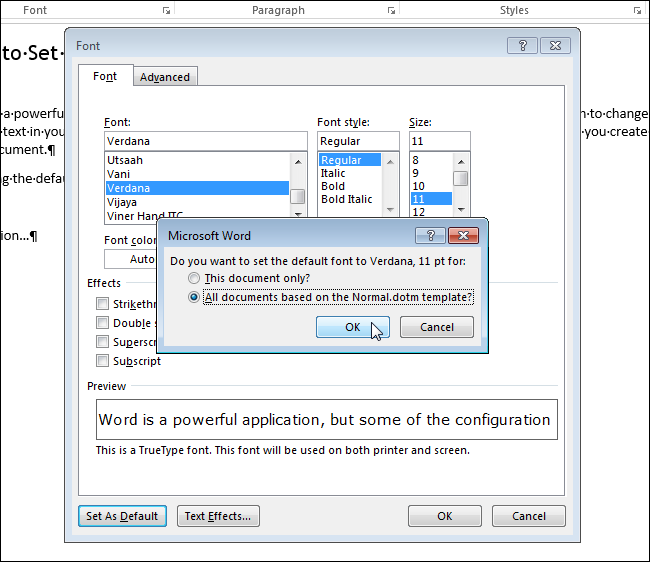Switch to the Font tab

pos(105,76)
